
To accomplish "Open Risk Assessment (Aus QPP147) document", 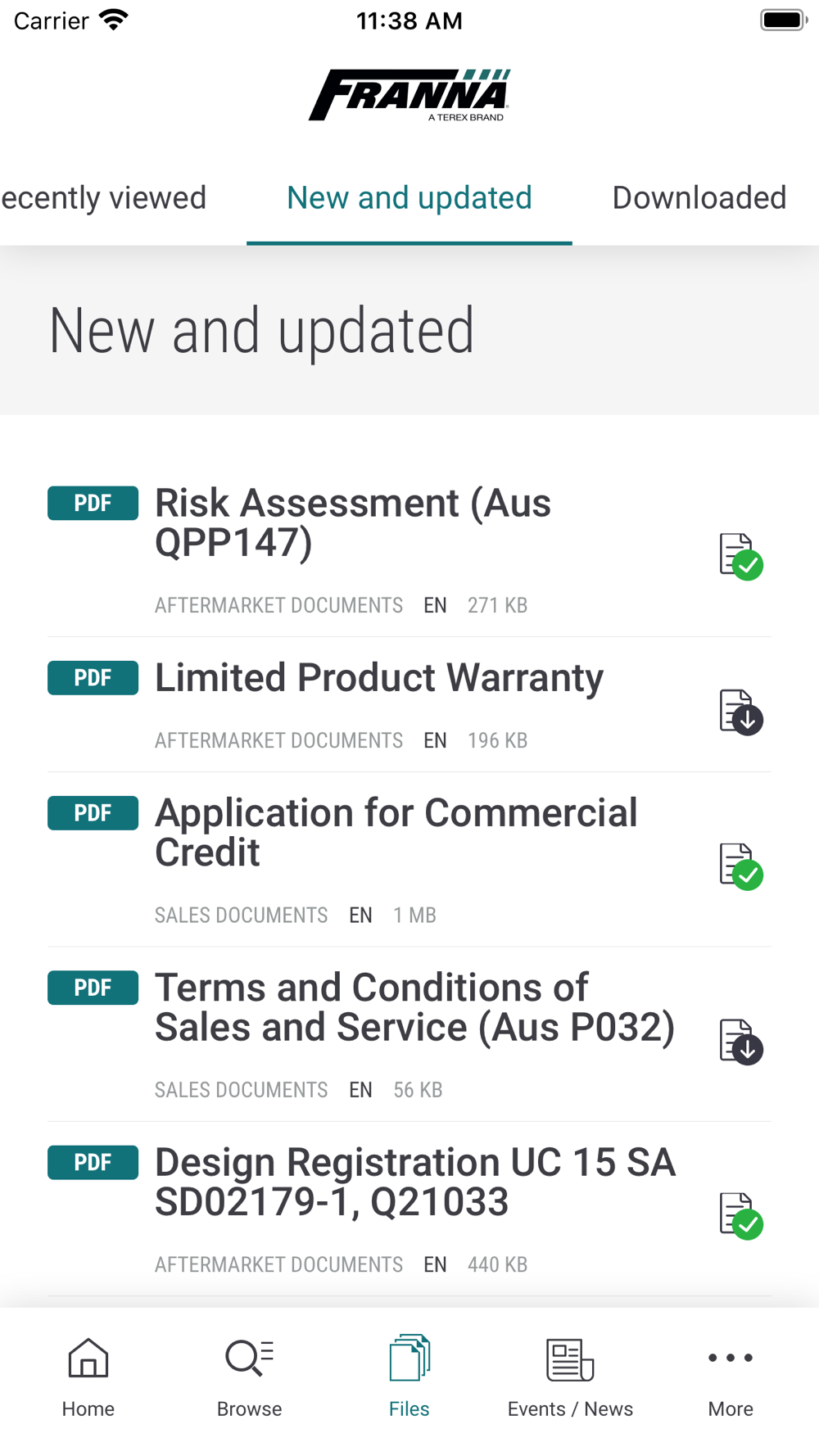I will pyautogui.click(x=353, y=522).
